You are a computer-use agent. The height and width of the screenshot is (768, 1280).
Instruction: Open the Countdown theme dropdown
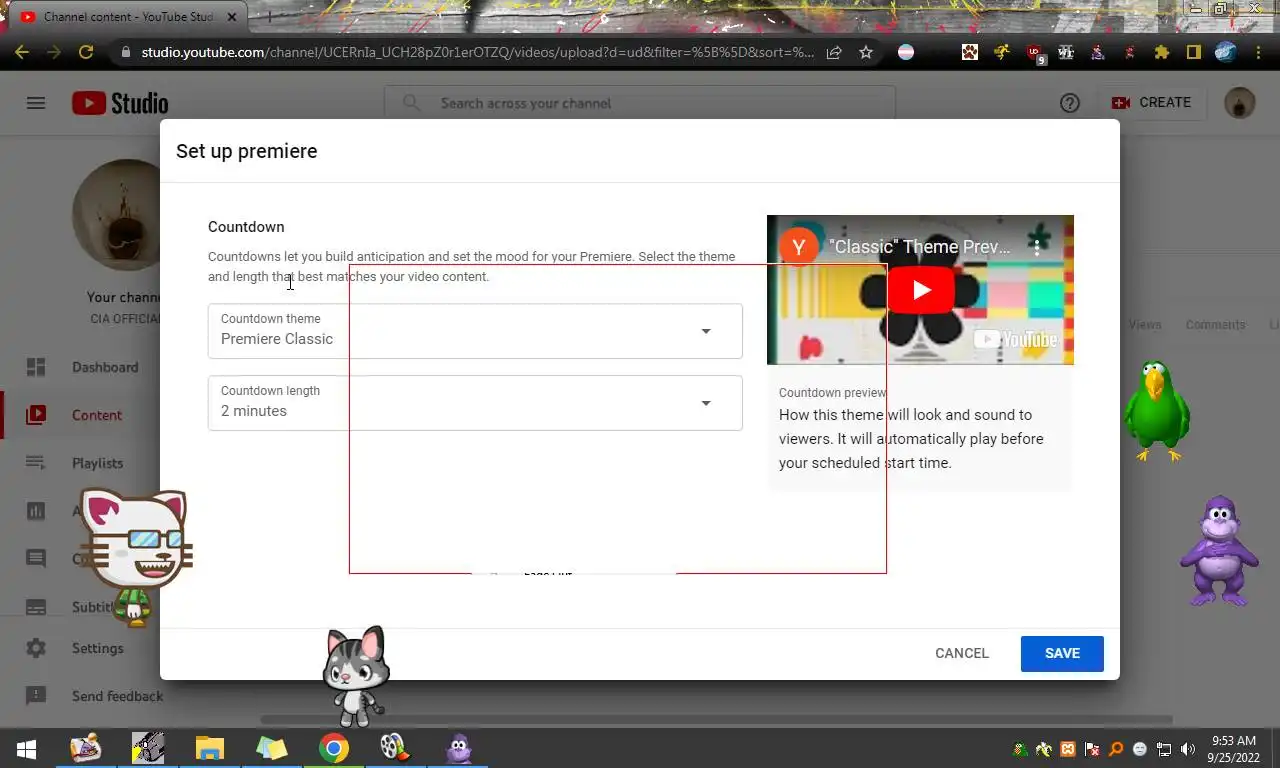(x=475, y=331)
